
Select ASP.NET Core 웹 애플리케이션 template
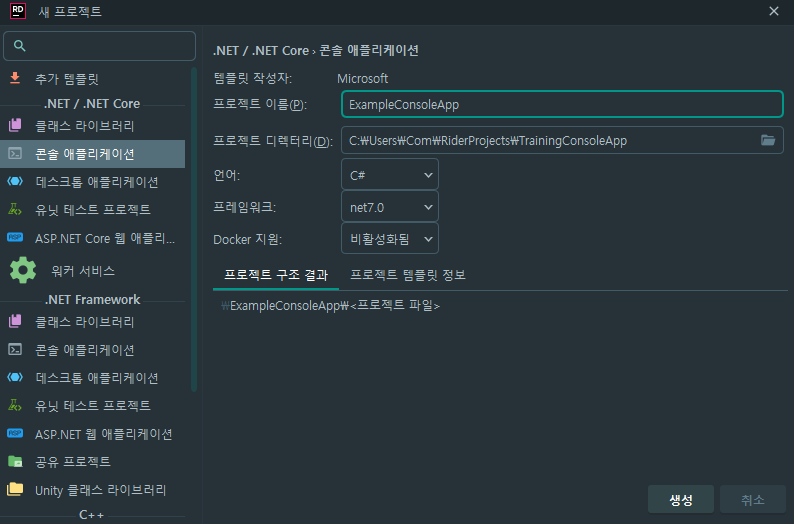(93, 238)
